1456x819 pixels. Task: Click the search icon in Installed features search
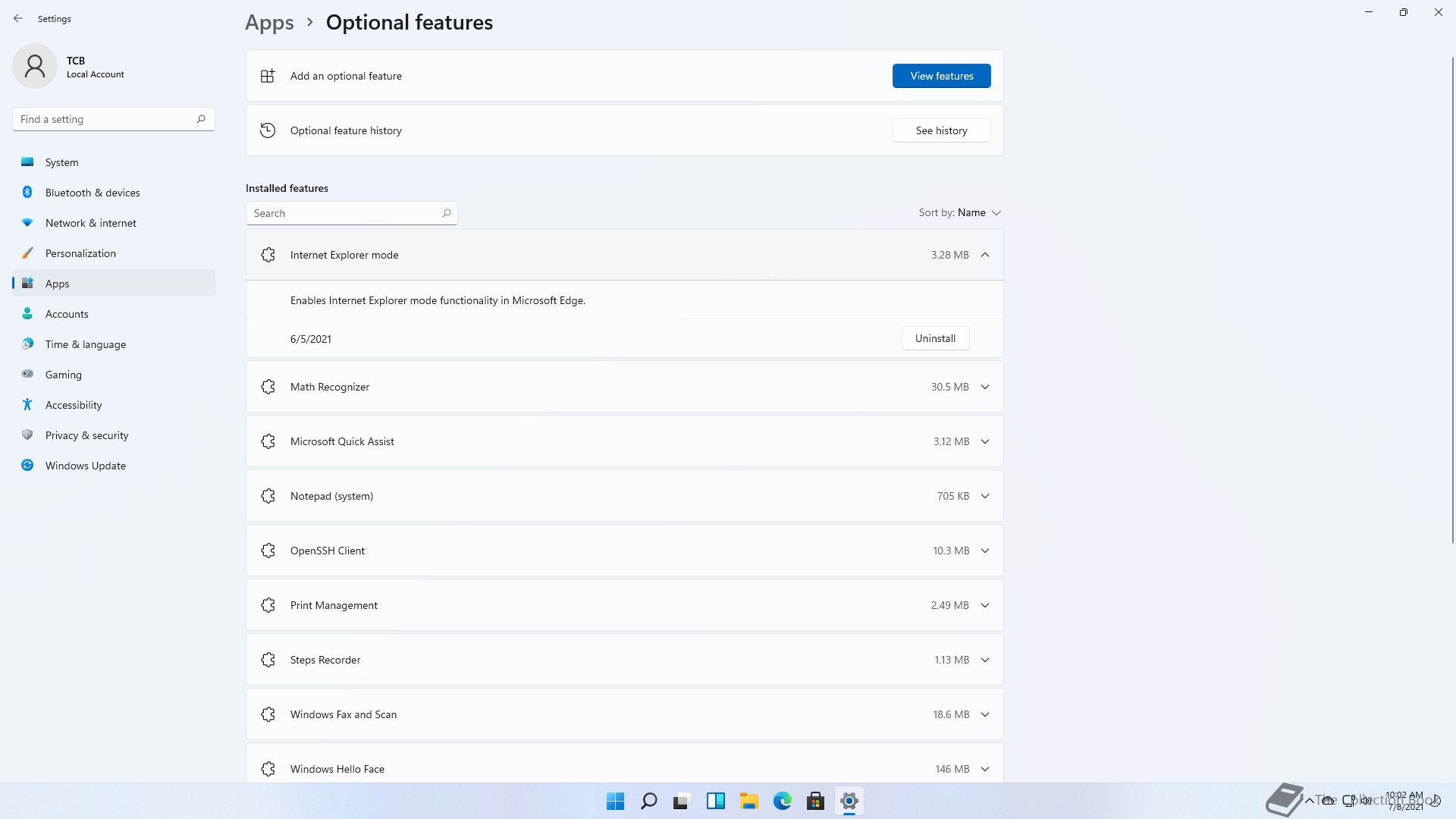tap(447, 213)
